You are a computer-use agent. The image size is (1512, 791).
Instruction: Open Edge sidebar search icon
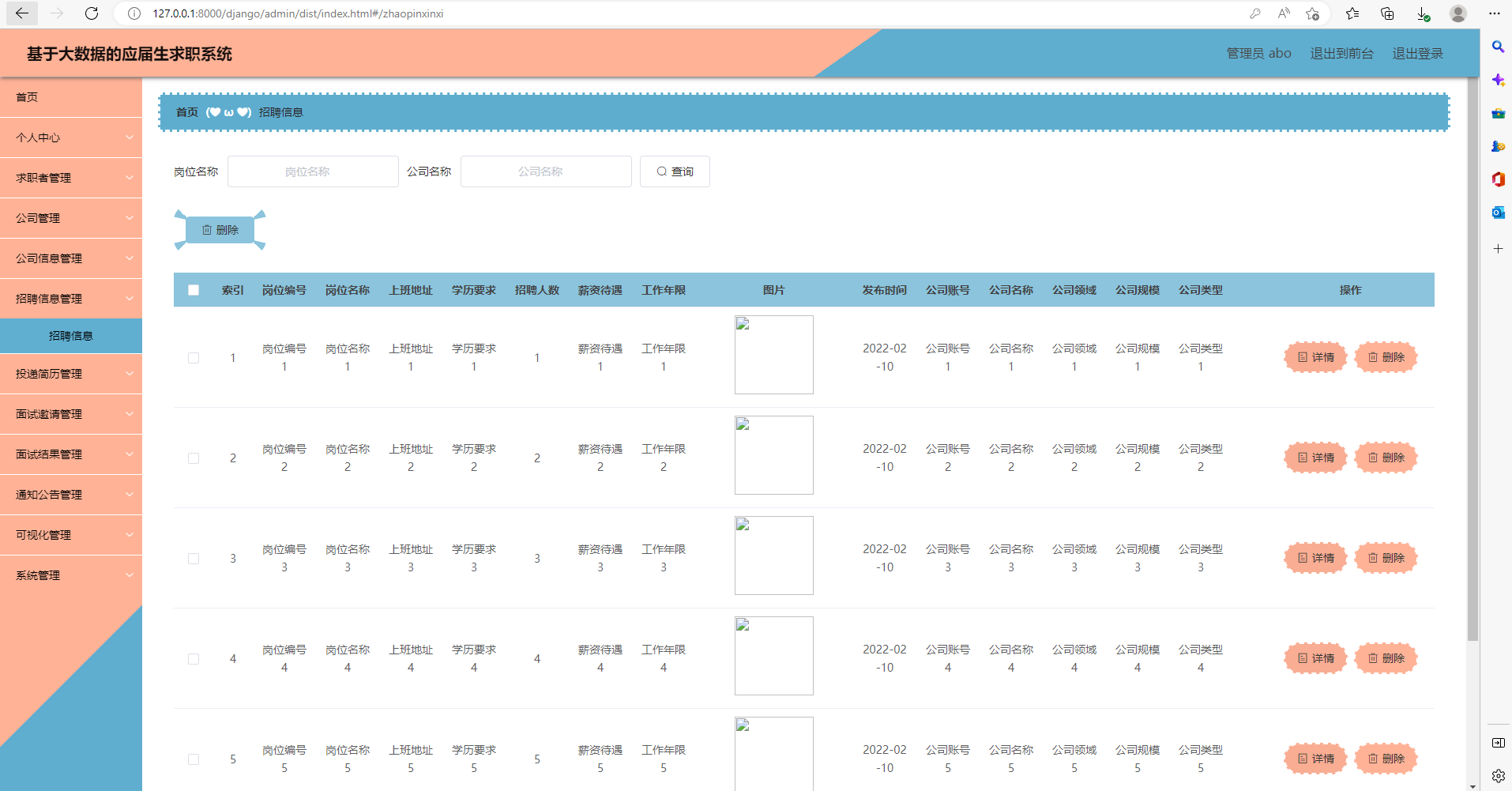1498,47
